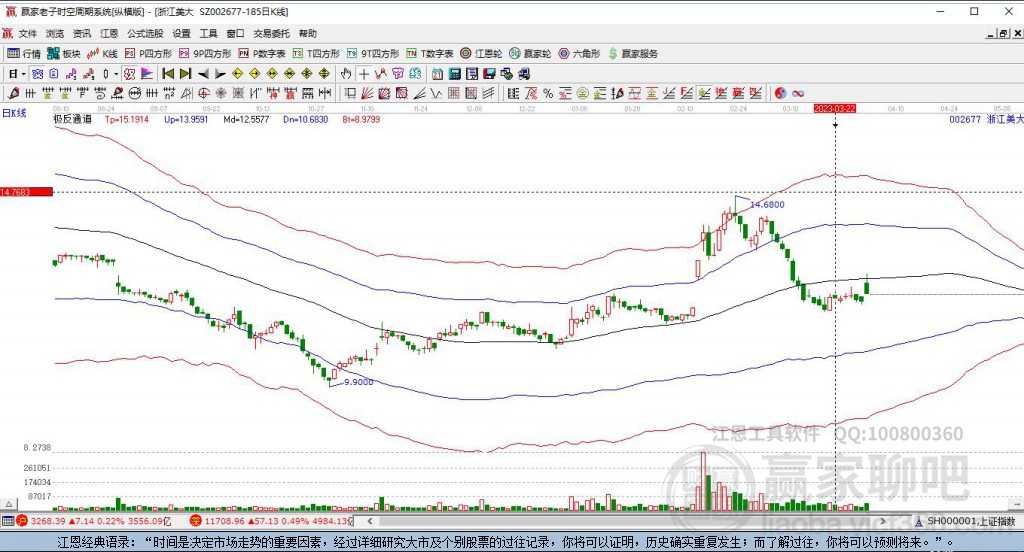Click Shanghai index 3268.39 status entry

93,521
